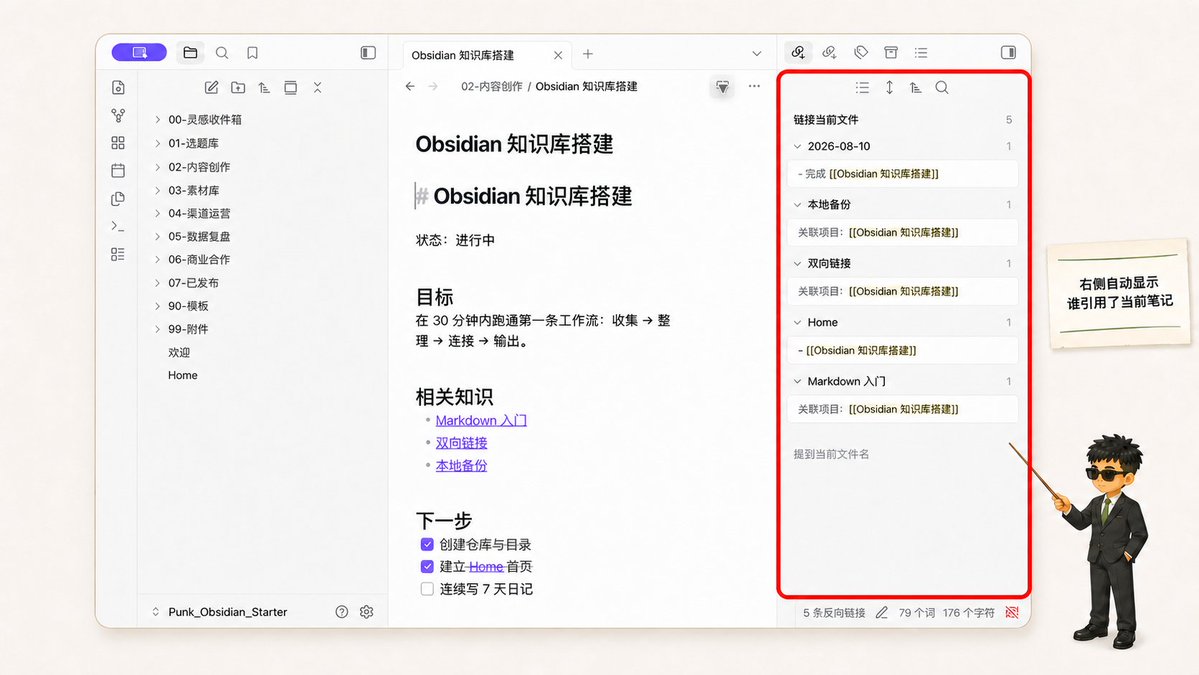1199x675 pixels.
Task: Switch to the tags panel tab
Action: [861, 52]
